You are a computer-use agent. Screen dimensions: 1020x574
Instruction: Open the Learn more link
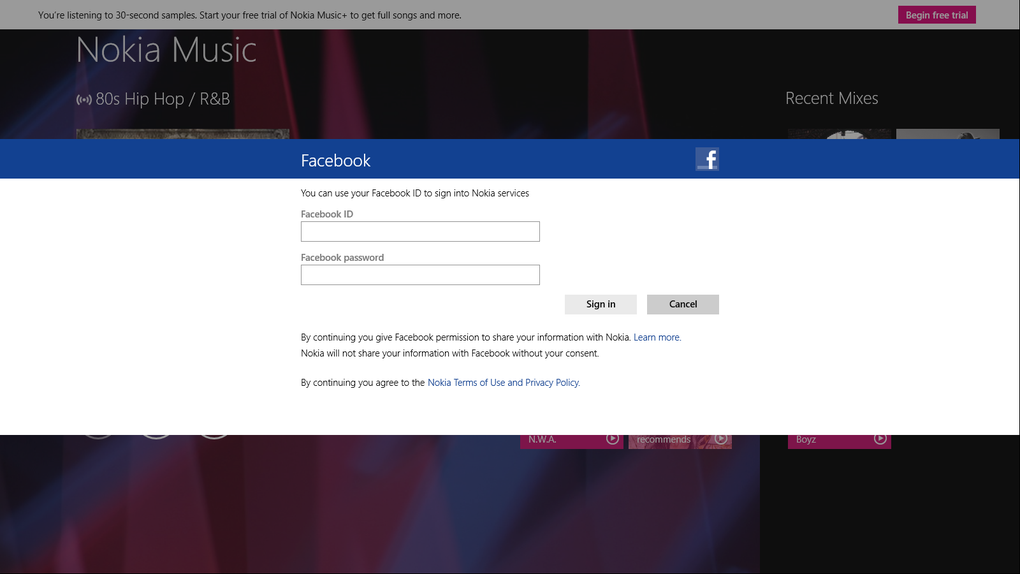click(657, 337)
